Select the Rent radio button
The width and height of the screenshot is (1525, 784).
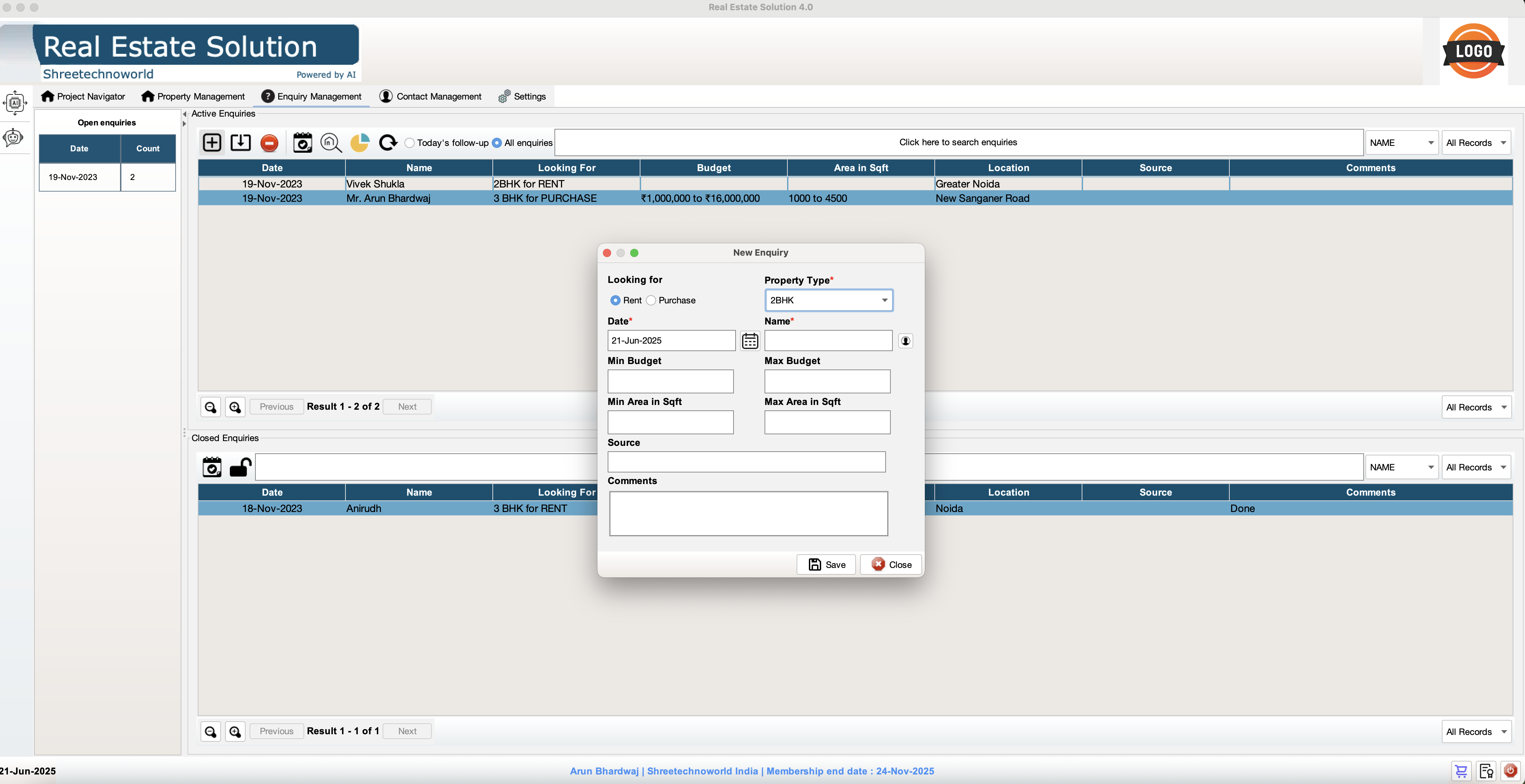[x=616, y=301]
